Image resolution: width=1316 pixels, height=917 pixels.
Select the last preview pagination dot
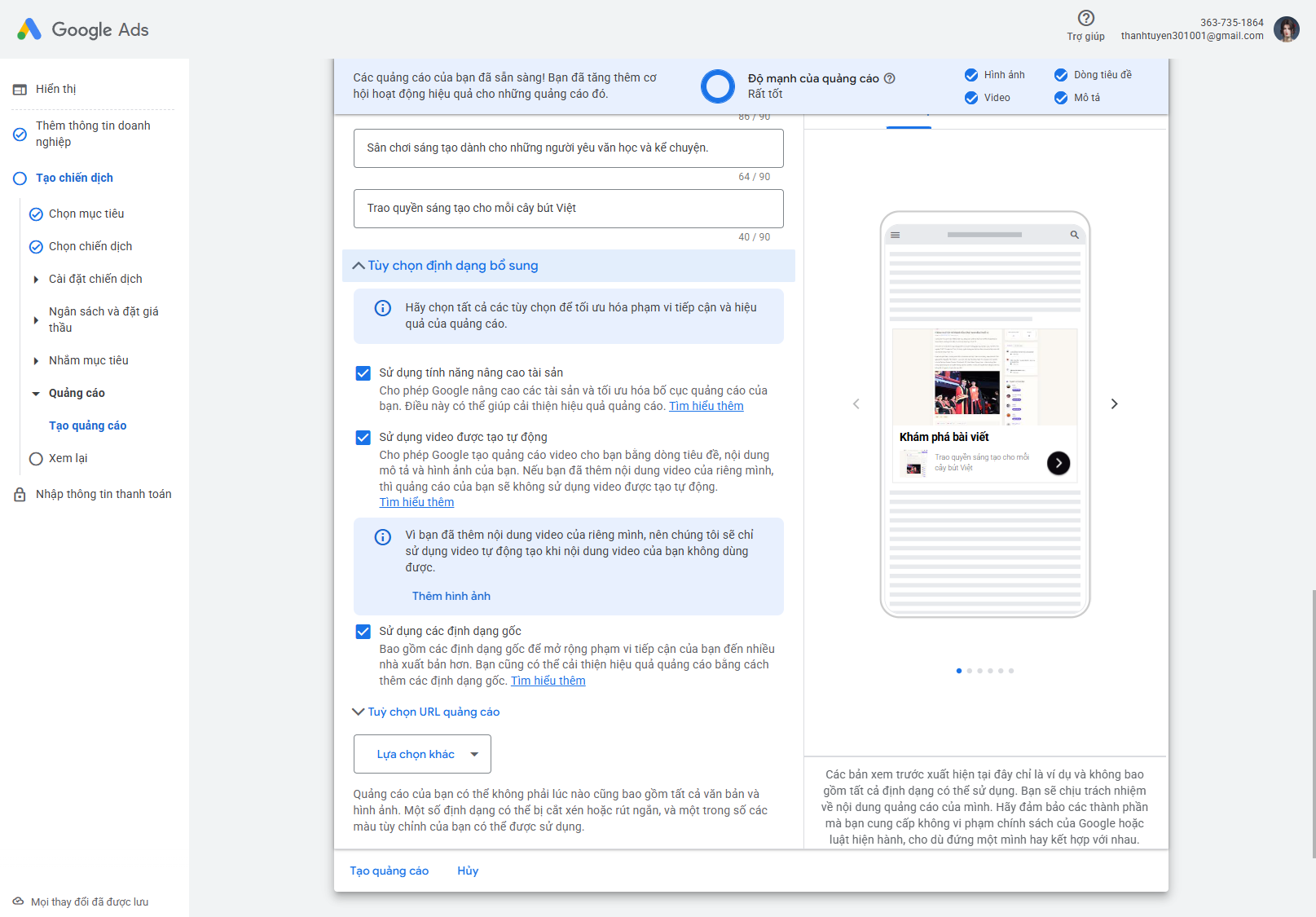(1011, 671)
